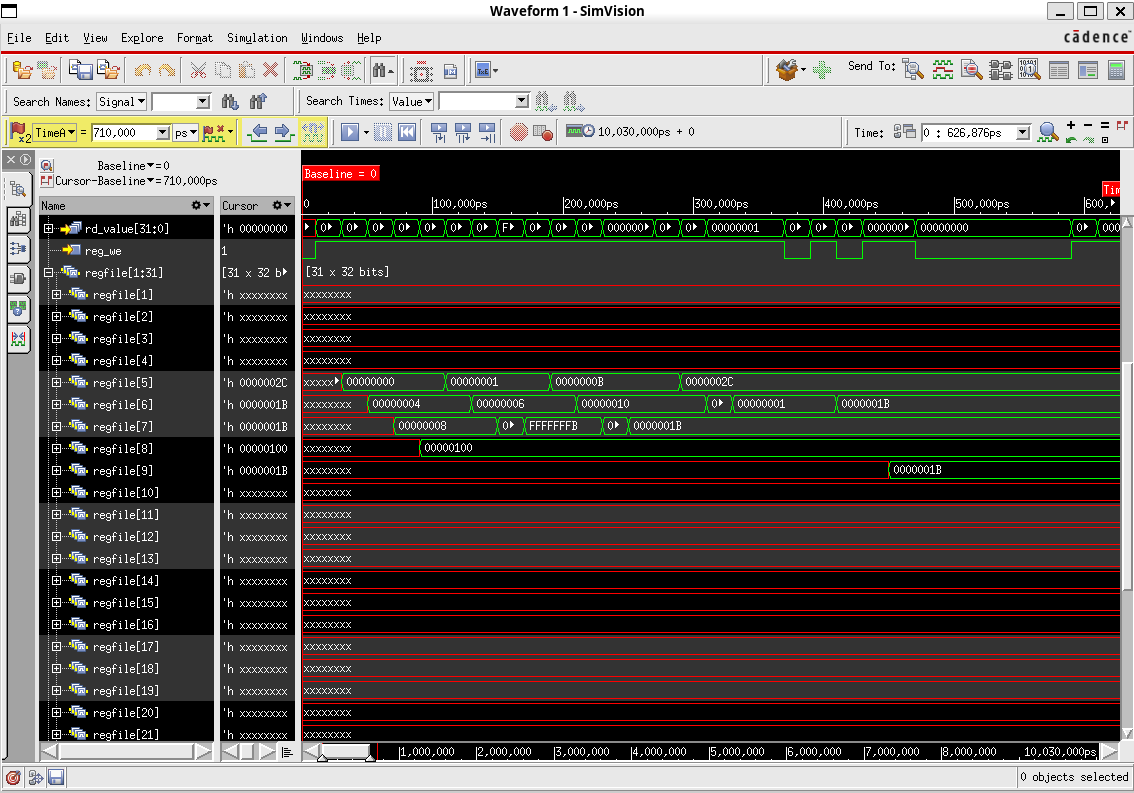
Task: Cut the selection with the scissors icon
Action: tap(198, 70)
